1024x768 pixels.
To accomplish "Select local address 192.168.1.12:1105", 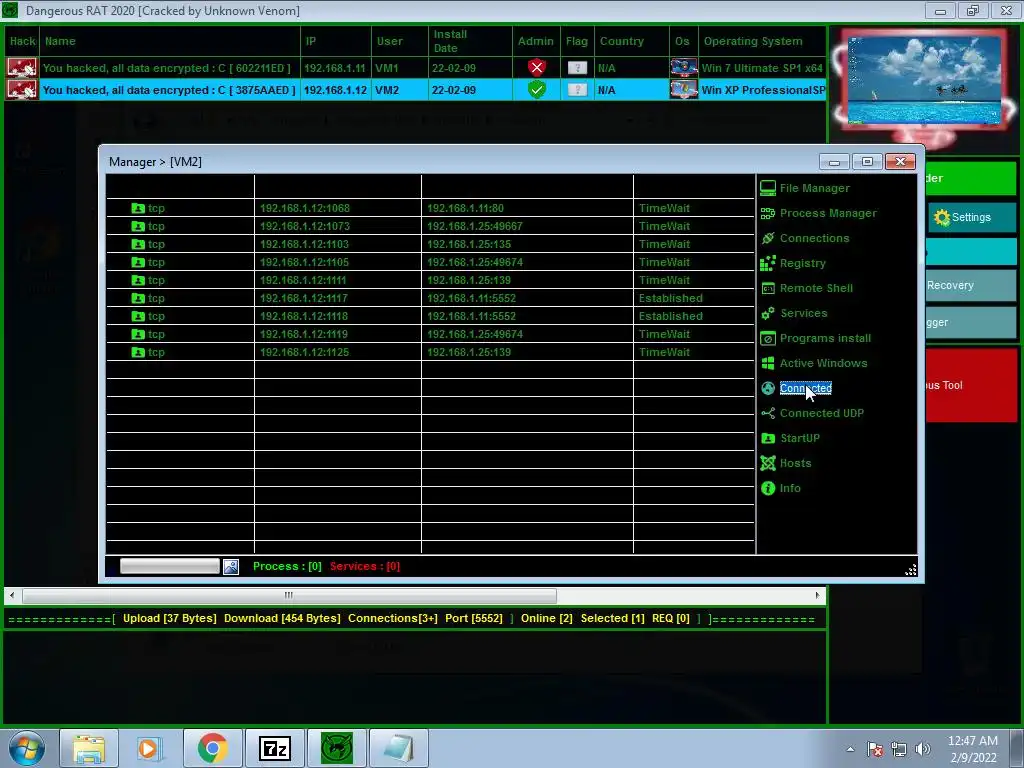I will click(x=304, y=262).
